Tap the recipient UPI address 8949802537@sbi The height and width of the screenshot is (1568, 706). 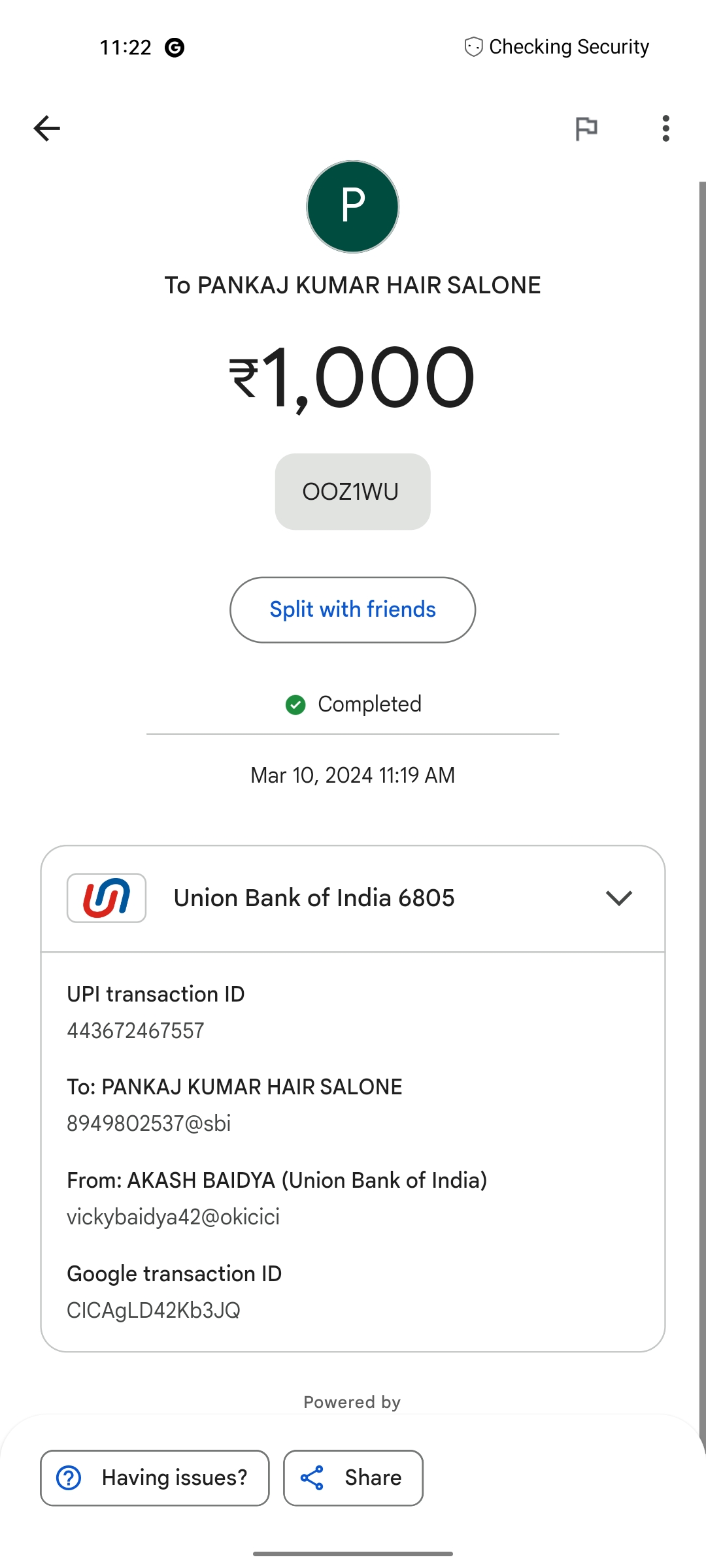[149, 1123]
